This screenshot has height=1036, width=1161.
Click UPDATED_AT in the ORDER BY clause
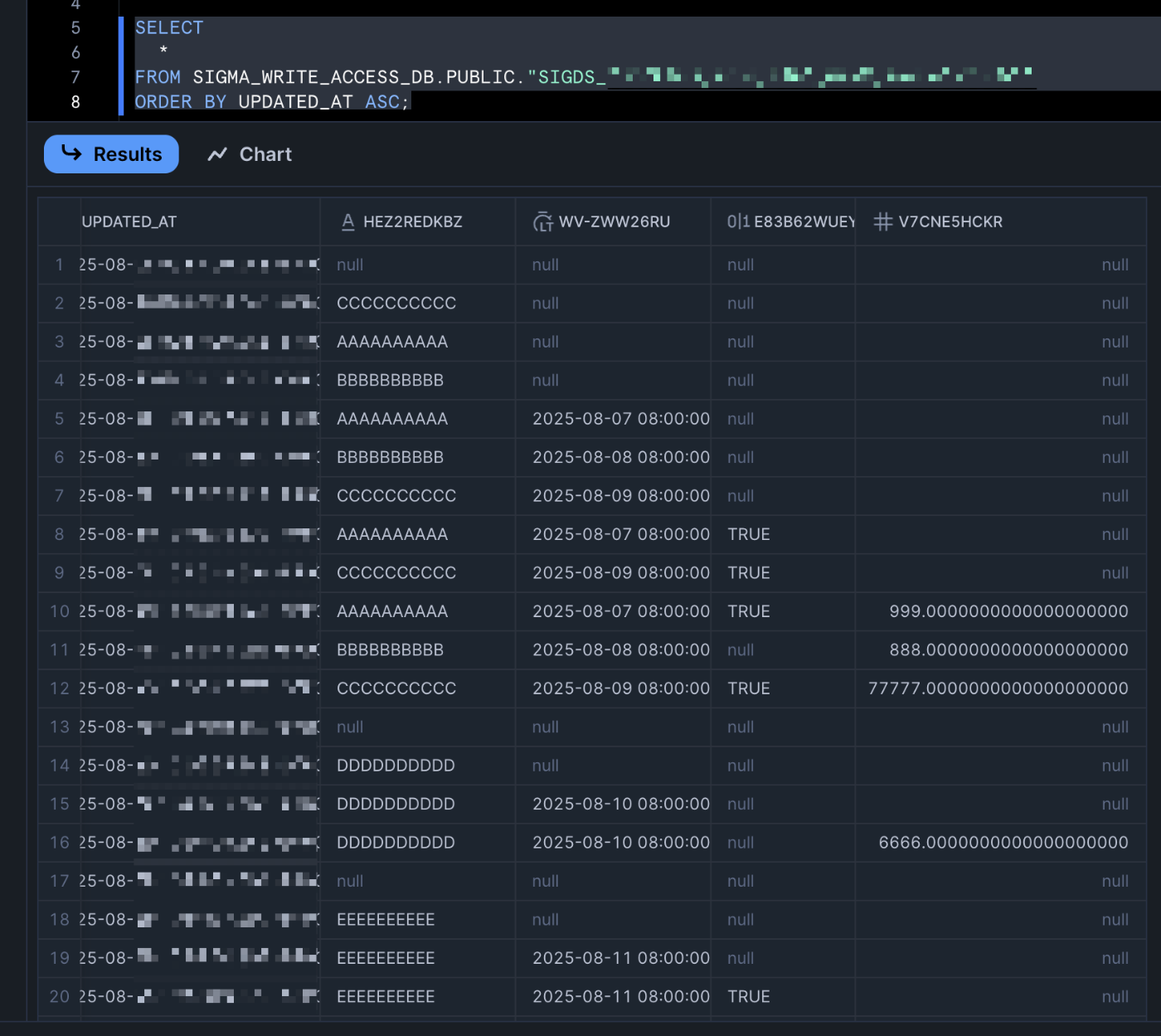pos(296,102)
